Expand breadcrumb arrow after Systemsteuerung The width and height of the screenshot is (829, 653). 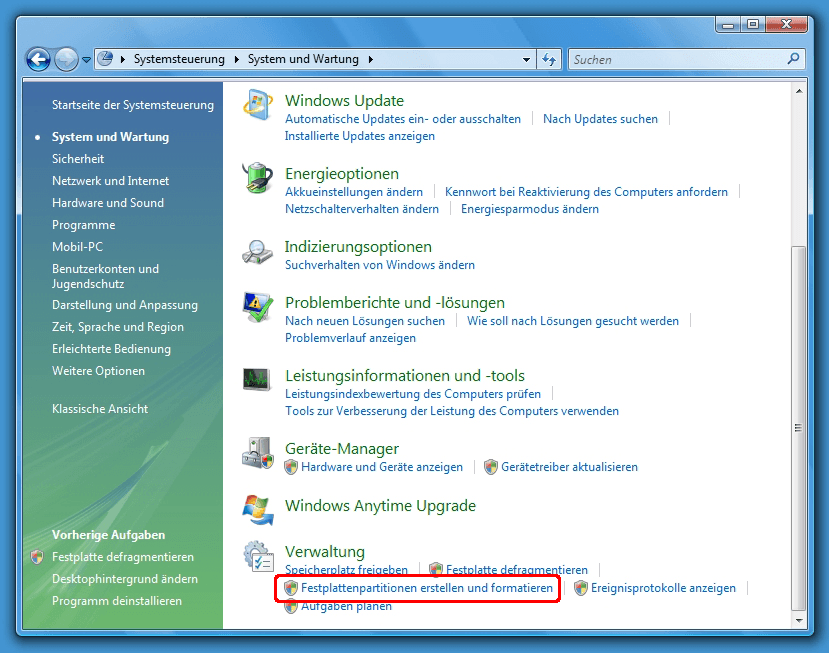click(x=236, y=59)
